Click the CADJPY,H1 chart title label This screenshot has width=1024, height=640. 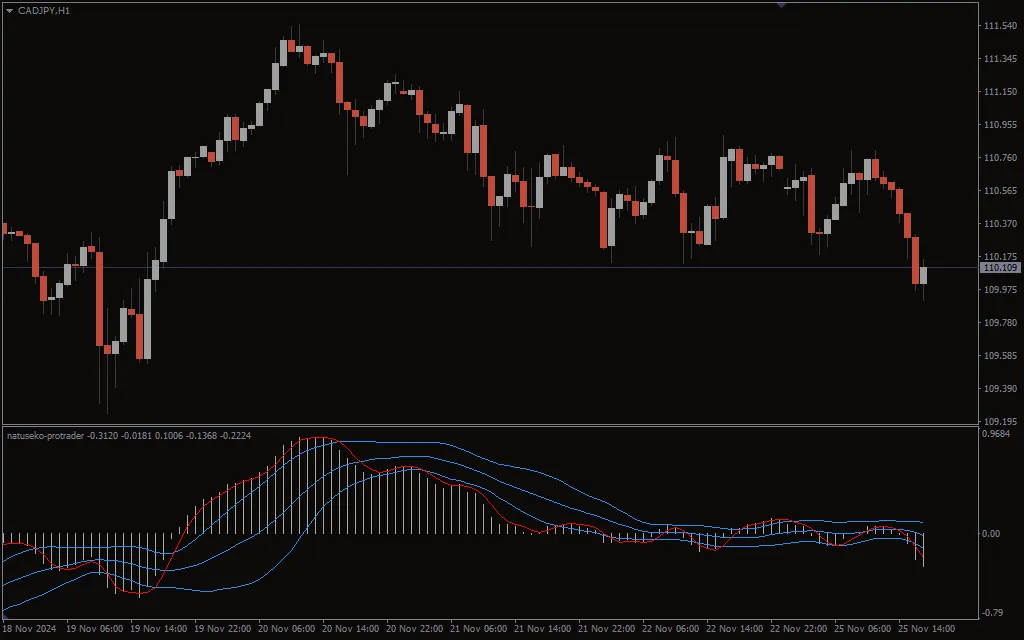tap(44, 10)
